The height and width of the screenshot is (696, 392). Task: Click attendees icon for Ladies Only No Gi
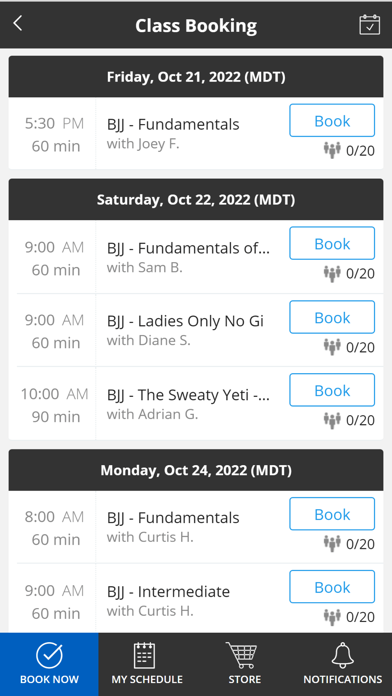tap(332, 347)
